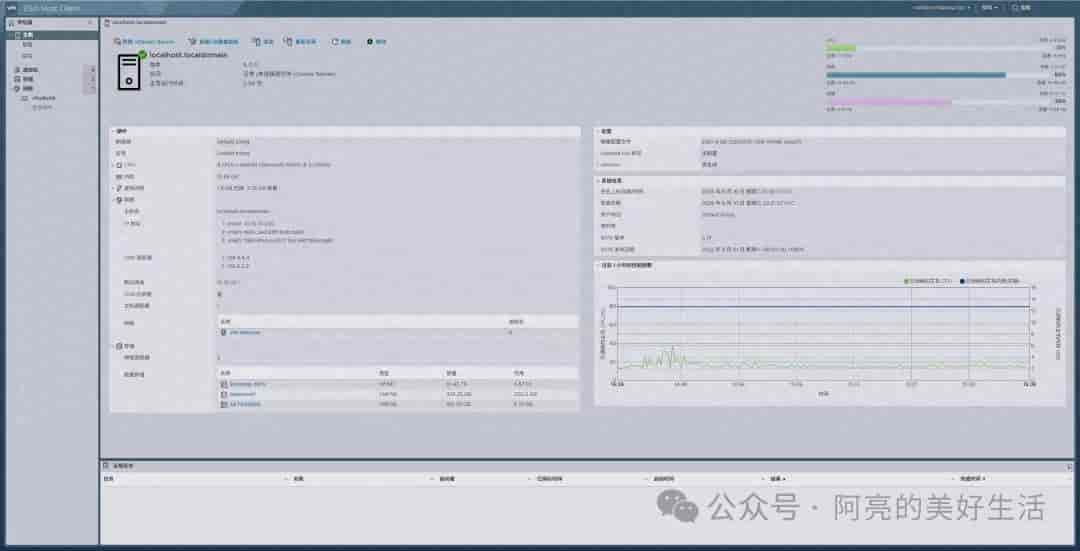Click the VMware logo in header
This screenshot has width=1080, height=551.
click(12, 8)
